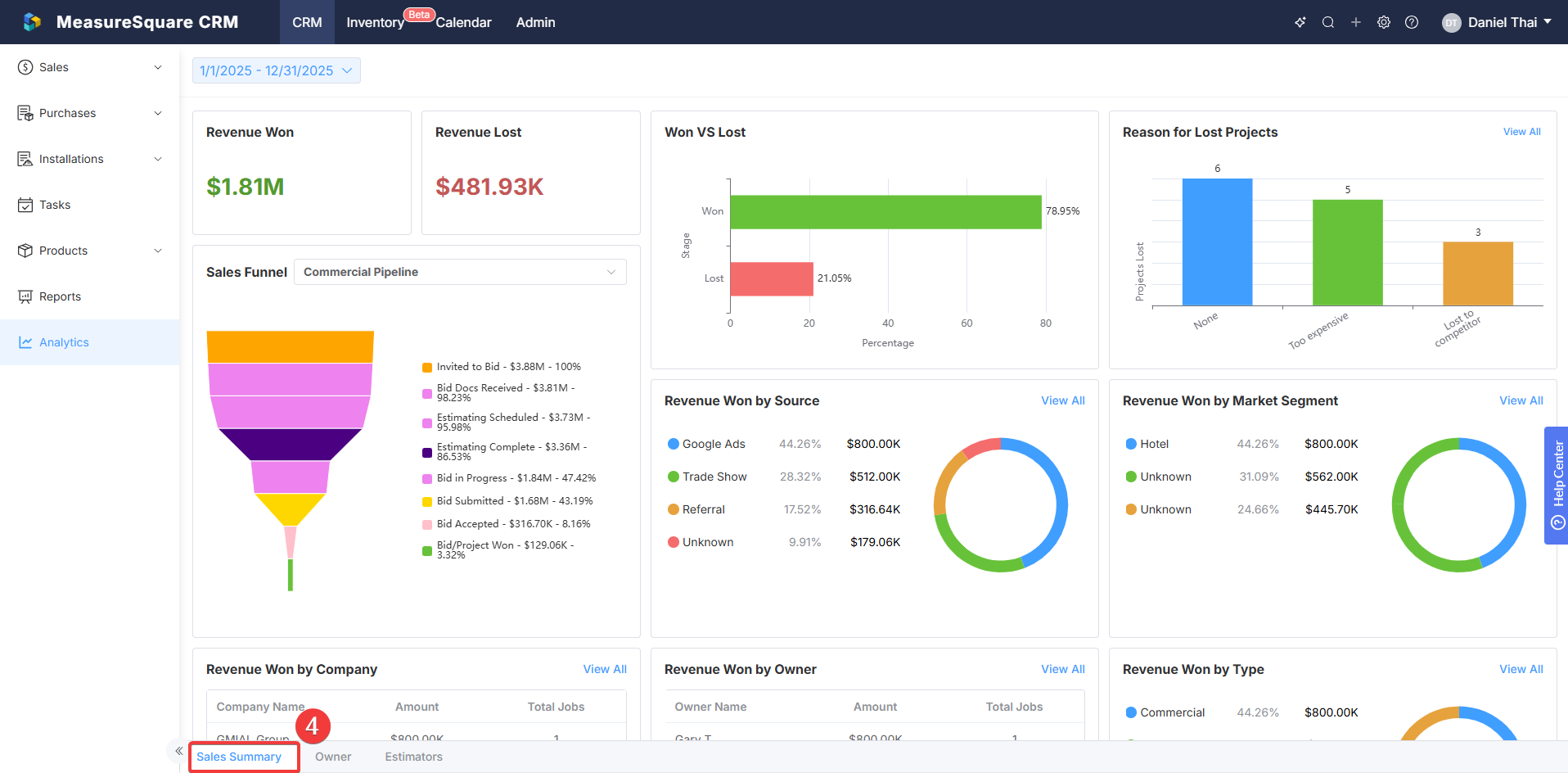Expand the Sales sidebar section
Screen dimensions: 1568x773
158,67
